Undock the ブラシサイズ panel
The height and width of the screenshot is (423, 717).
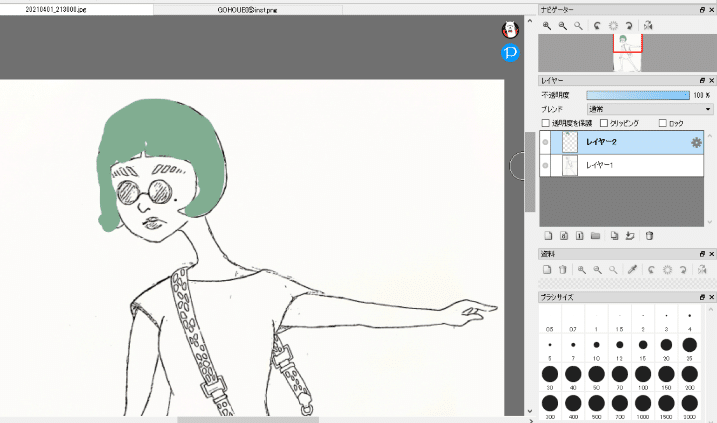(702, 297)
